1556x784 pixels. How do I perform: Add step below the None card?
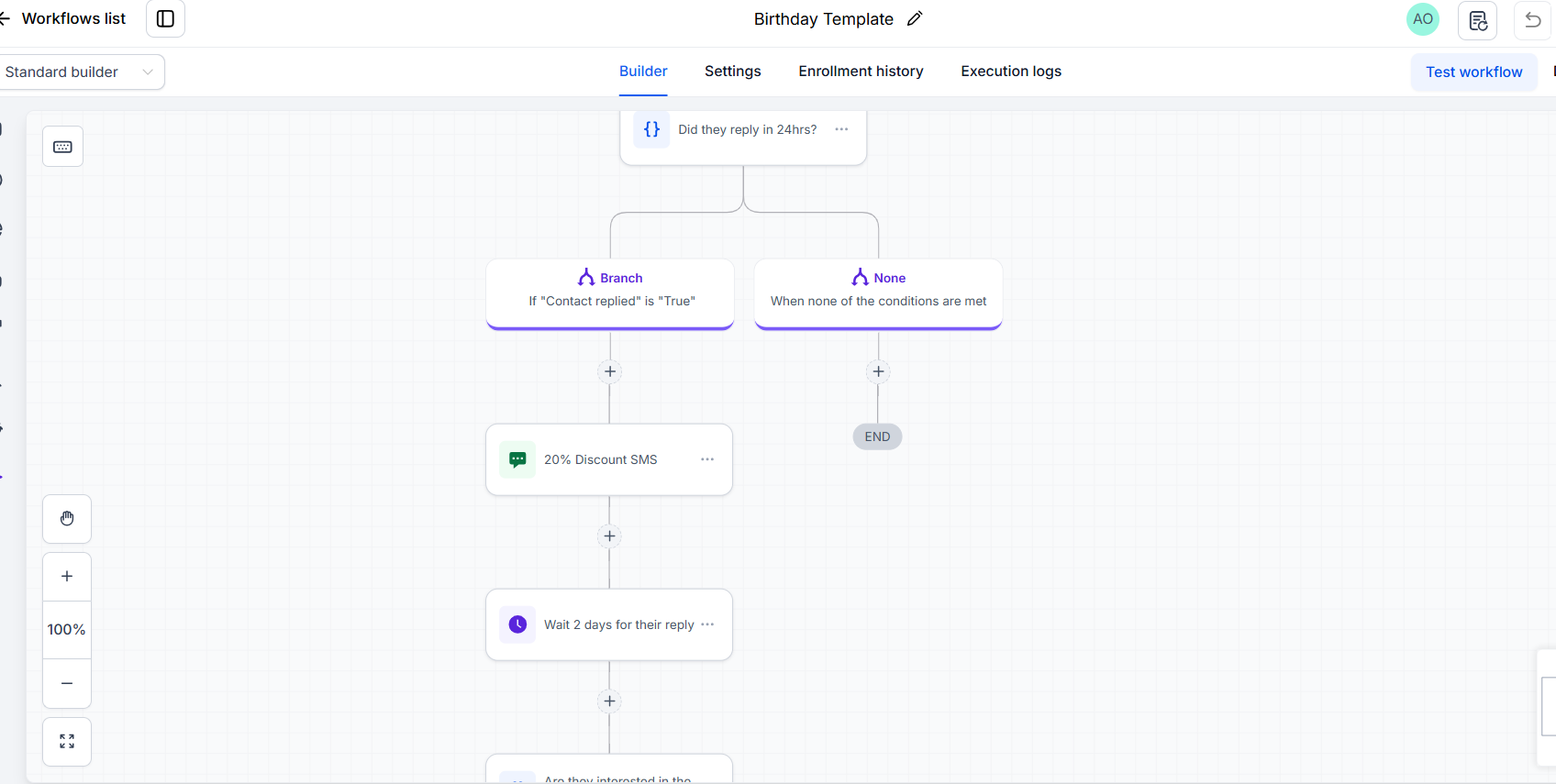pos(878,371)
